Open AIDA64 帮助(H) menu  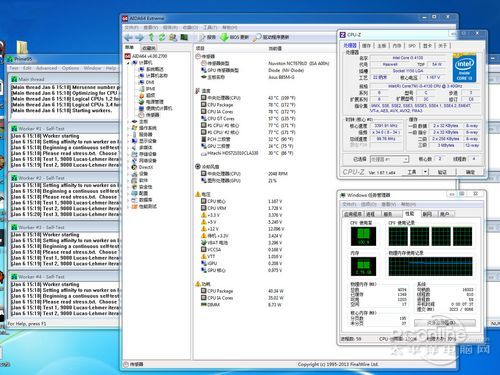(x=229, y=27)
